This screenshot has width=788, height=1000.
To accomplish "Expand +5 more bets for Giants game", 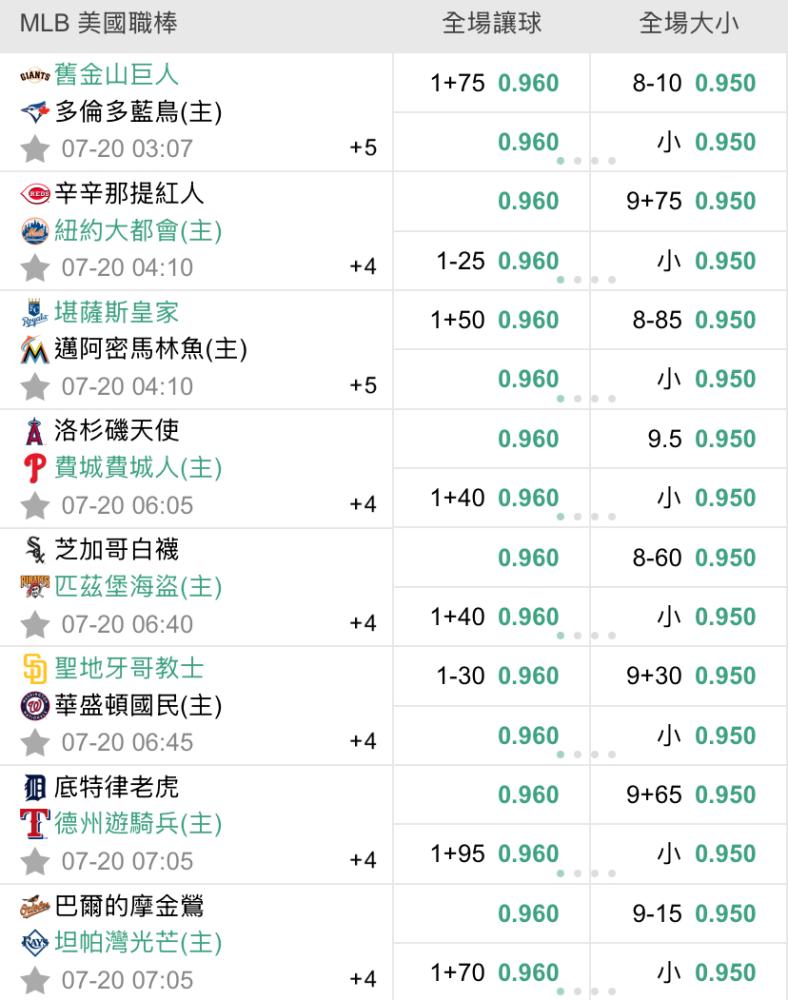I will 363,148.
